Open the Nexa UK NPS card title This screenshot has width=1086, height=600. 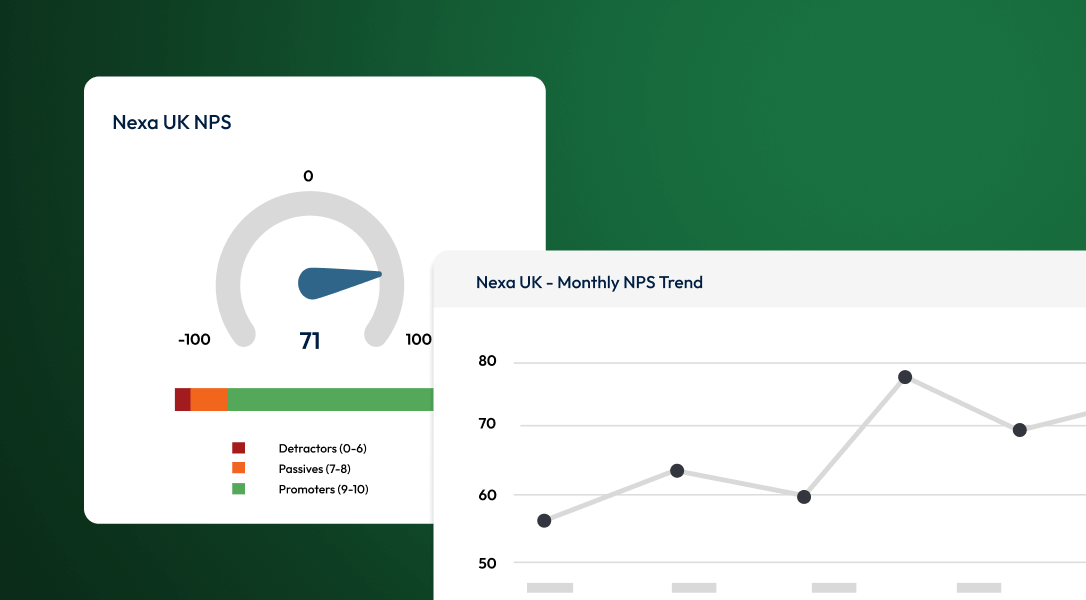coord(171,121)
